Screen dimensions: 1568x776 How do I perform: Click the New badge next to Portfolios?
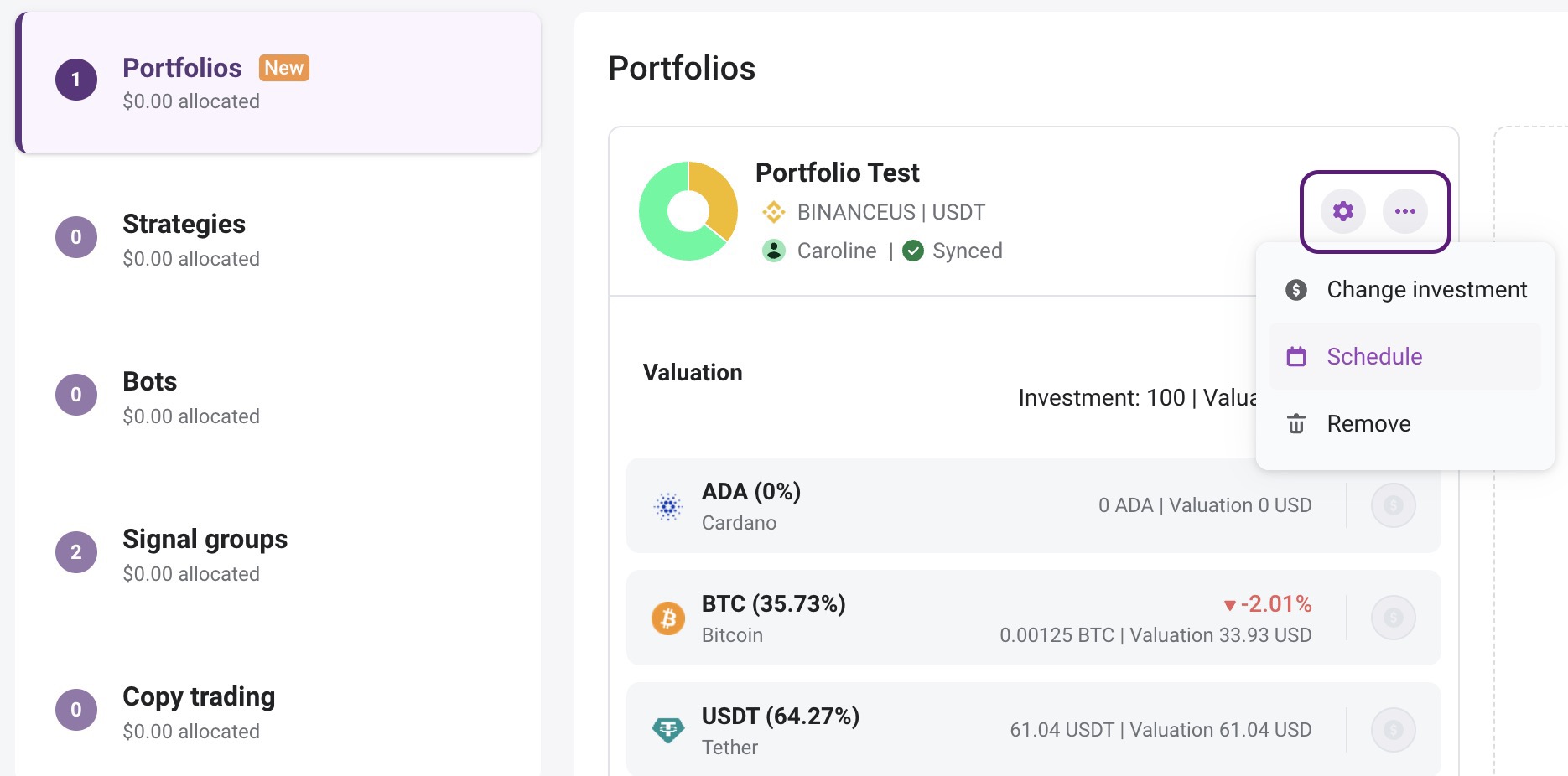[283, 68]
